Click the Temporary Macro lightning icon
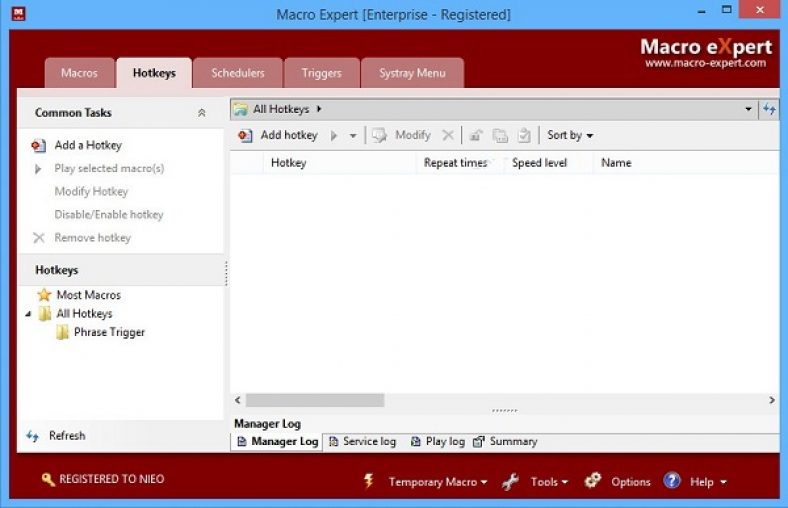The height and width of the screenshot is (508, 788). pos(369,481)
